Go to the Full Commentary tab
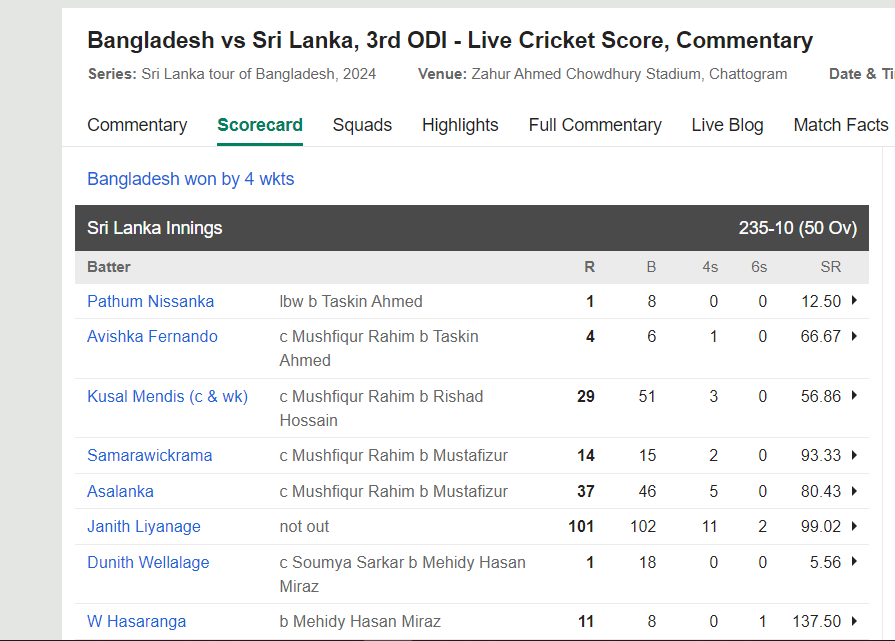 pyautogui.click(x=595, y=125)
